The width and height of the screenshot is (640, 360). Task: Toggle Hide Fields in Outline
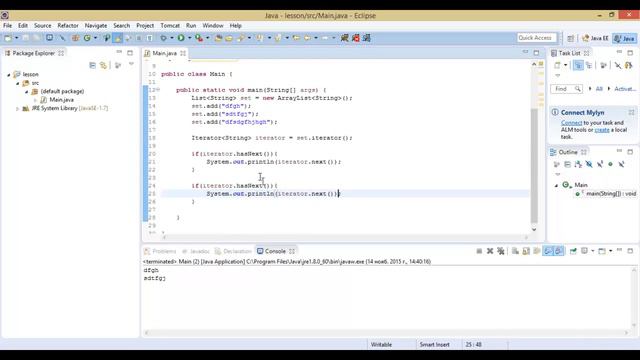click(589, 164)
